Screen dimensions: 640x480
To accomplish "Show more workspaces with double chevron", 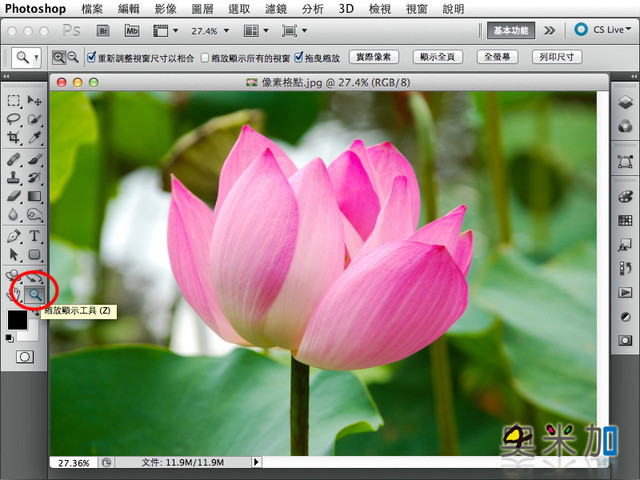I will click(x=549, y=31).
